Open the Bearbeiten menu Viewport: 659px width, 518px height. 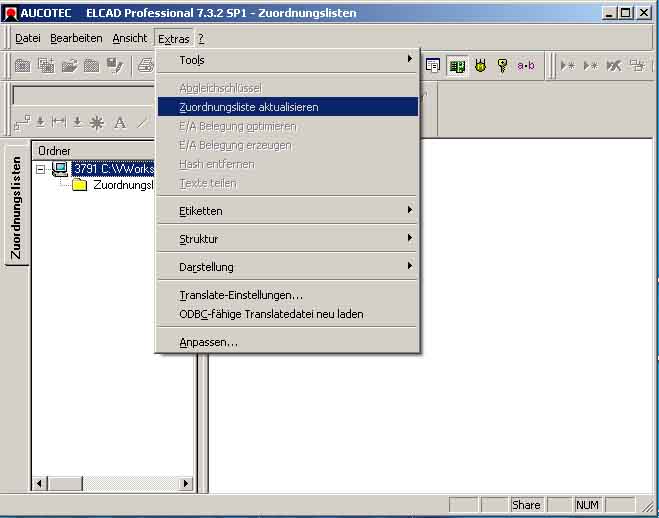[76, 38]
